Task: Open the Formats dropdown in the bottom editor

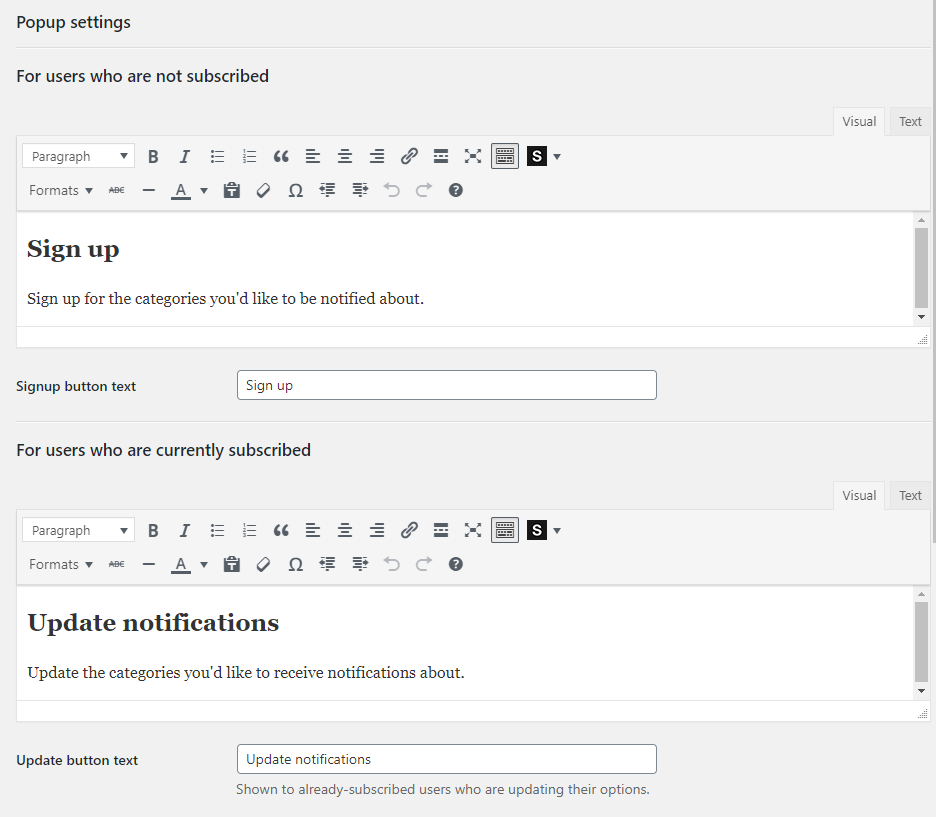Action: 60,564
